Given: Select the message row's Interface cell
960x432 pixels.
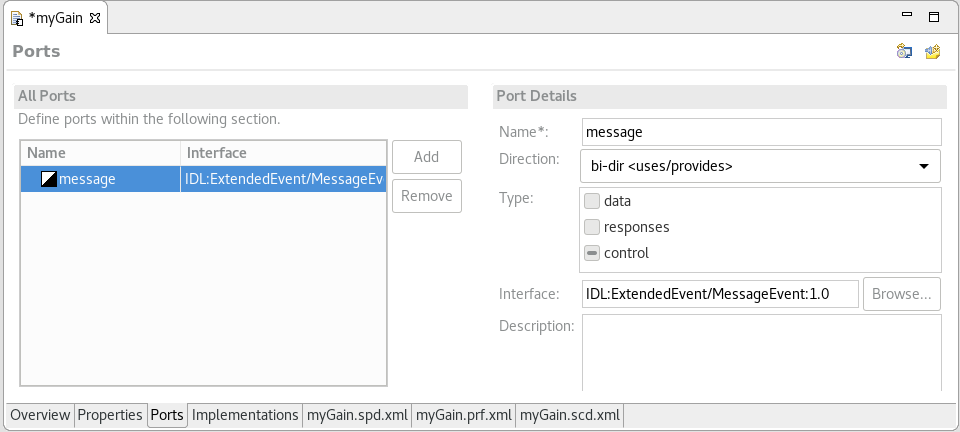Looking at the screenshot, I should tap(284, 179).
